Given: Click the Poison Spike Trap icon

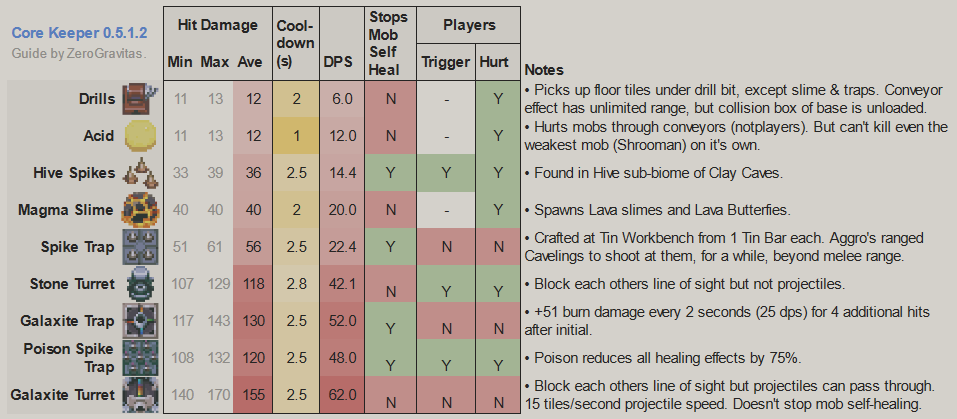Looking at the screenshot, I should point(137,358).
